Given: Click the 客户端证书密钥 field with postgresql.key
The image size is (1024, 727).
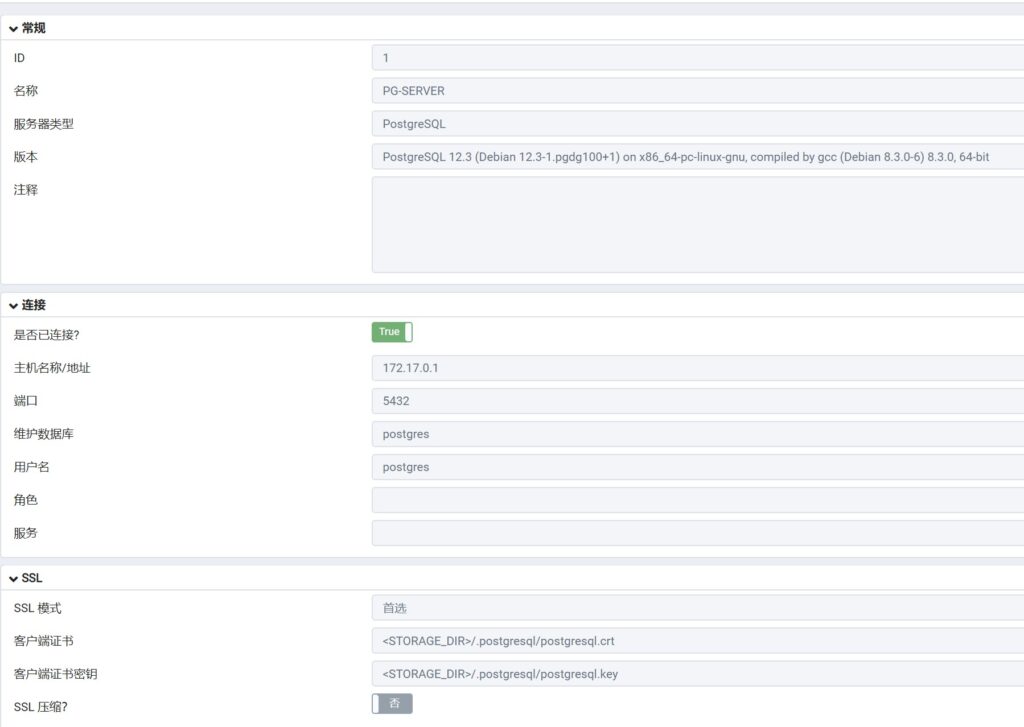Looking at the screenshot, I should (x=697, y=674).
